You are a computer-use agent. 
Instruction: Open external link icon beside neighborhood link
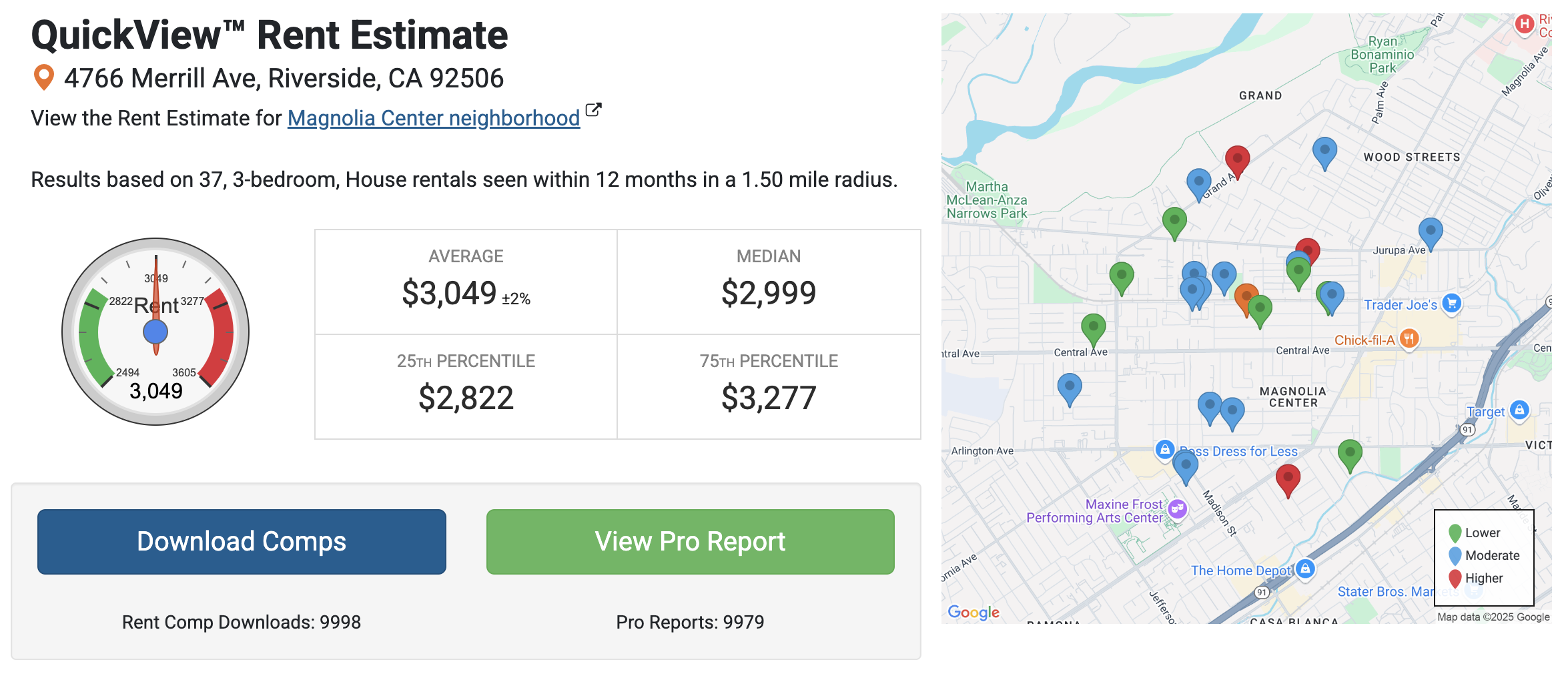[593, 110]
